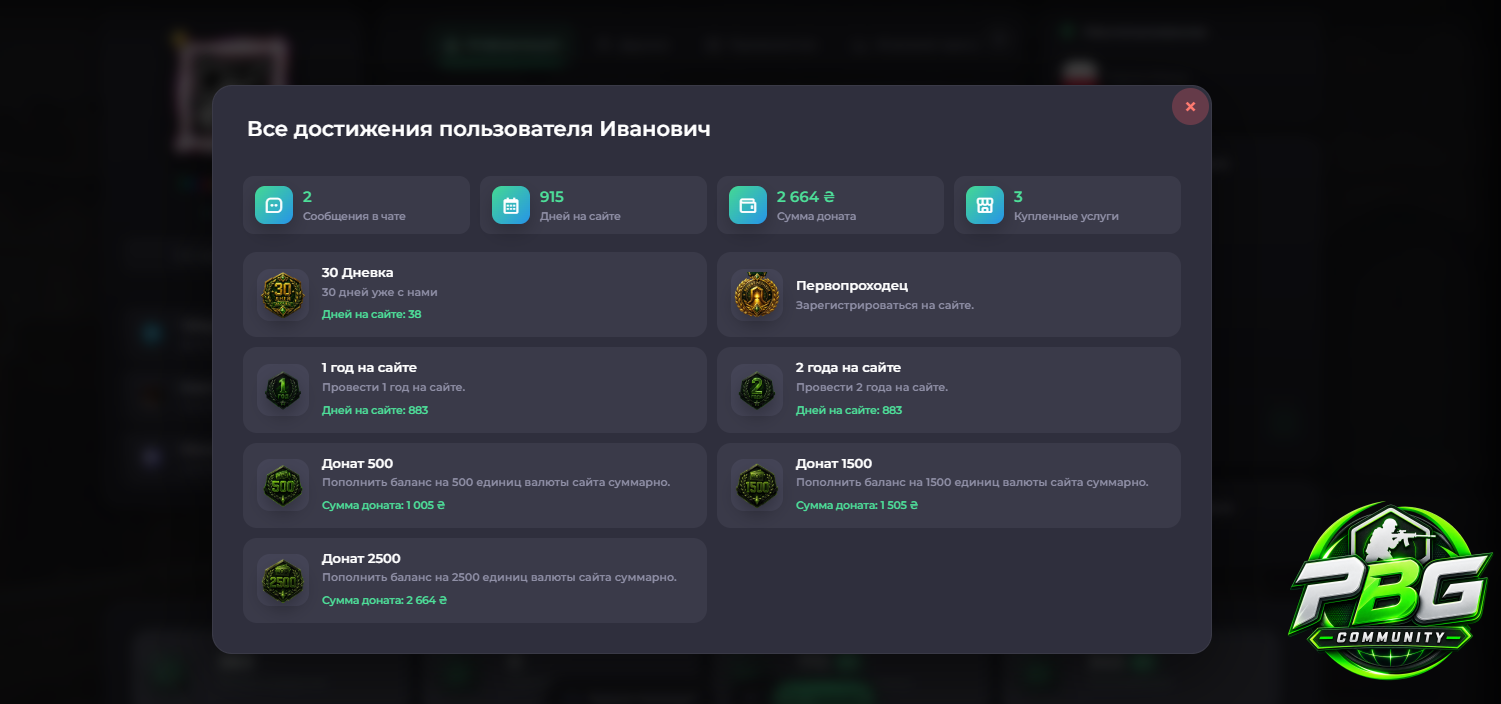Image resolution: width=1501 pixels, height=704 pixels.
Task: Click the Донат 2500 achievement title
Action: coord(361,558)
